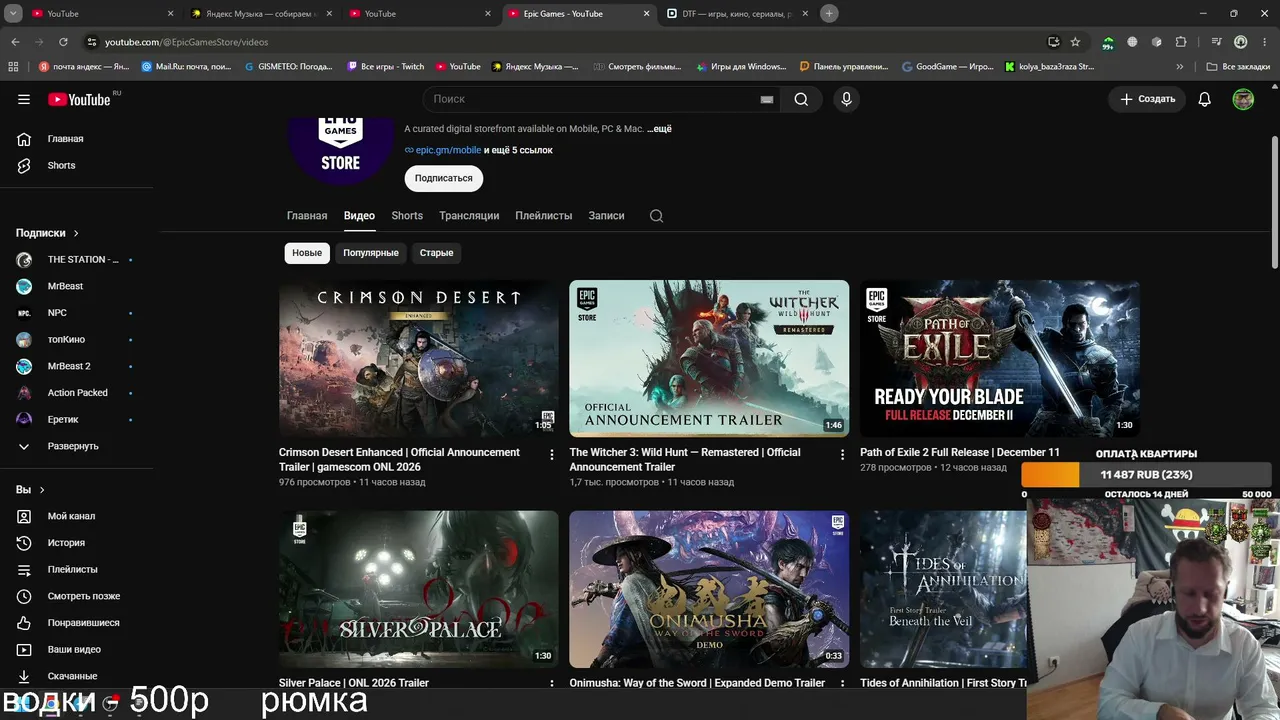1280x720 pixels.
Task: Expand the Подписки section
Action: 47,233
